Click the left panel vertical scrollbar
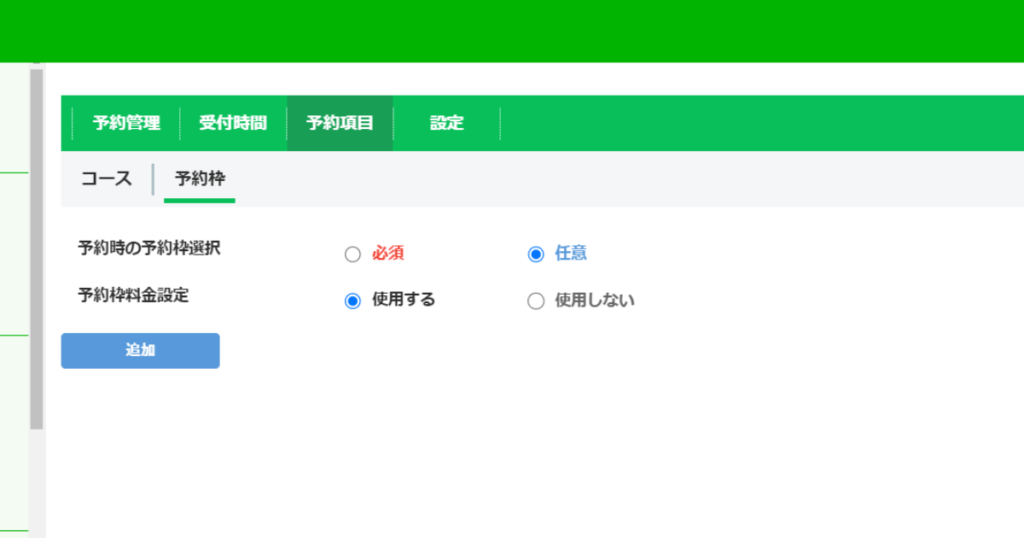Viewport: 1024px width, 538px height. click(37, 248)
